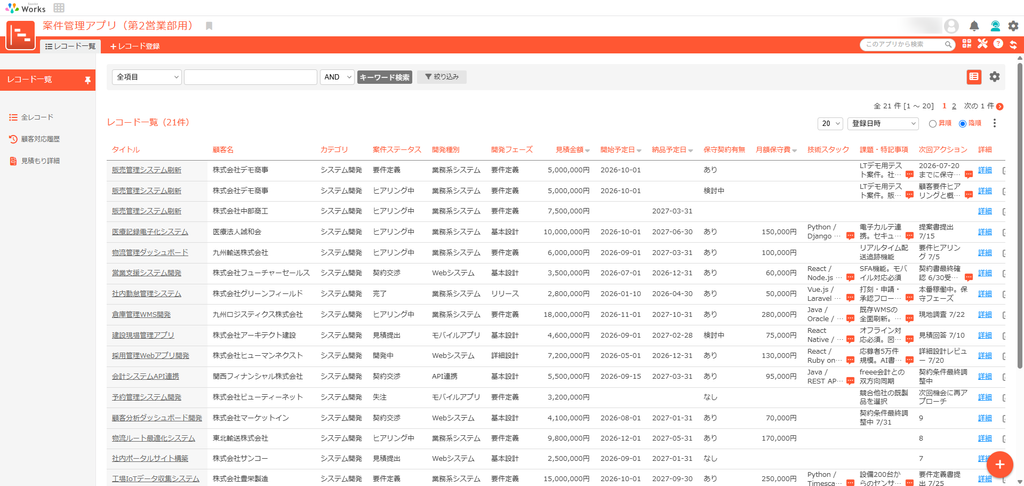The height and width of the screenshot is (486, 1024).
Task: Click the orange plus add record button
Action: (x=999, y=463)
